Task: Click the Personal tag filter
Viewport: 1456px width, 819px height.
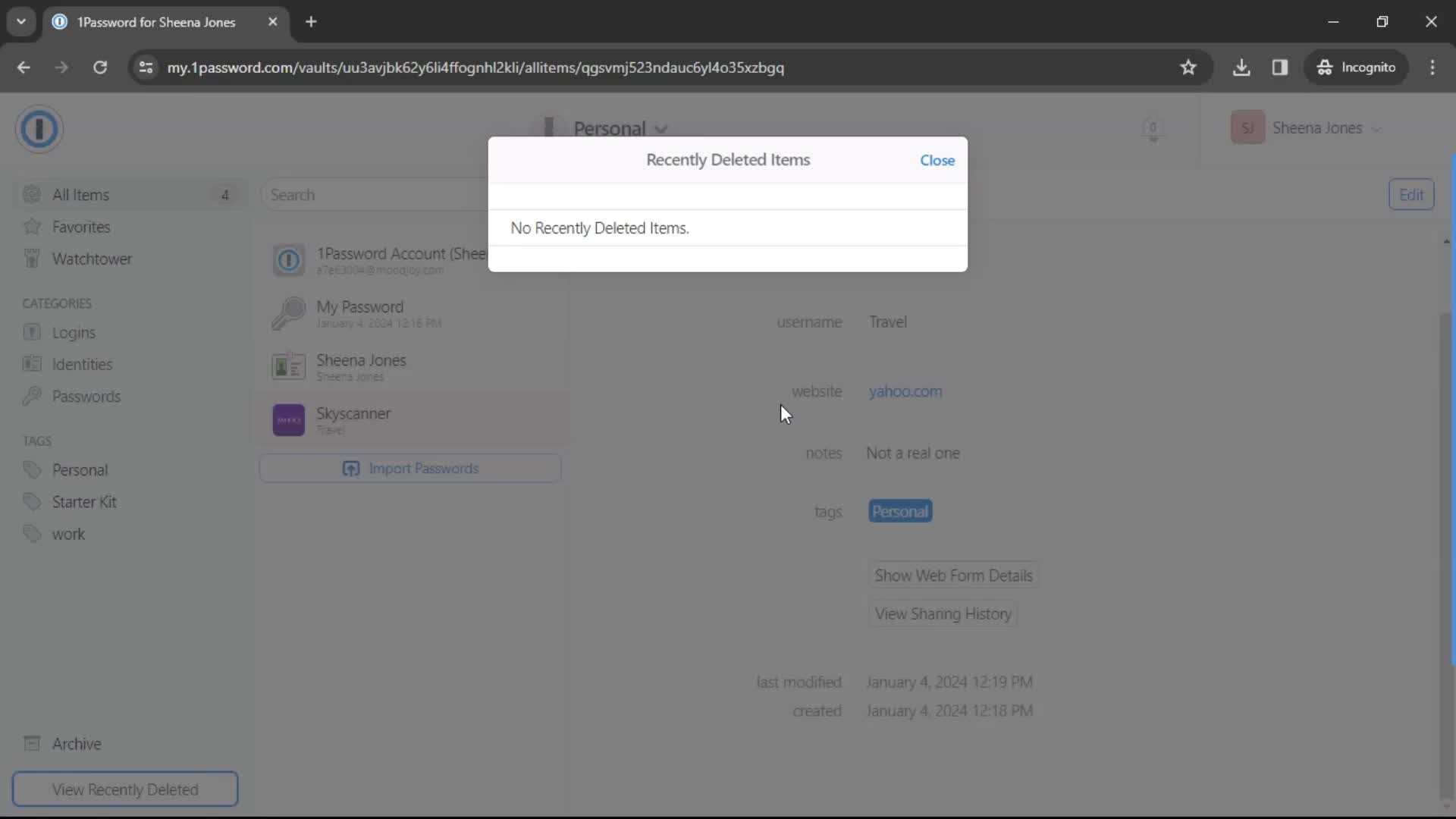Action: click(x=79, y=469)
